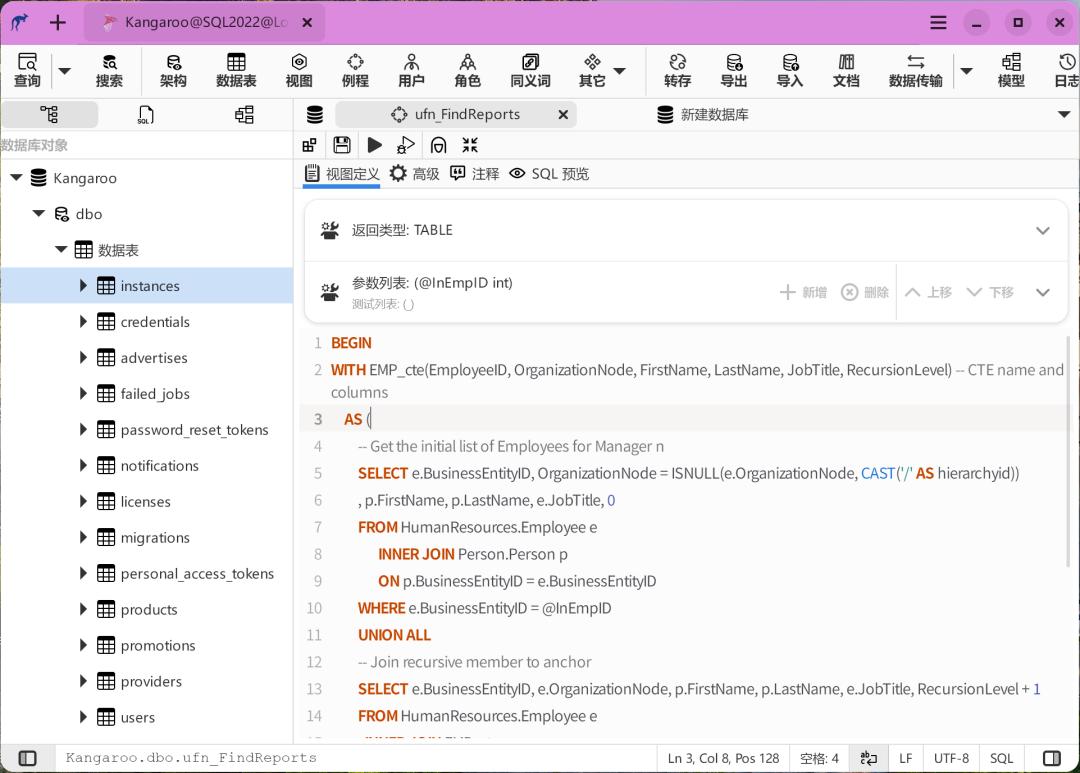The width and height of the screenshot is (1080, 773).
Task: Click the debug run icon beside play
Action: 406,145
